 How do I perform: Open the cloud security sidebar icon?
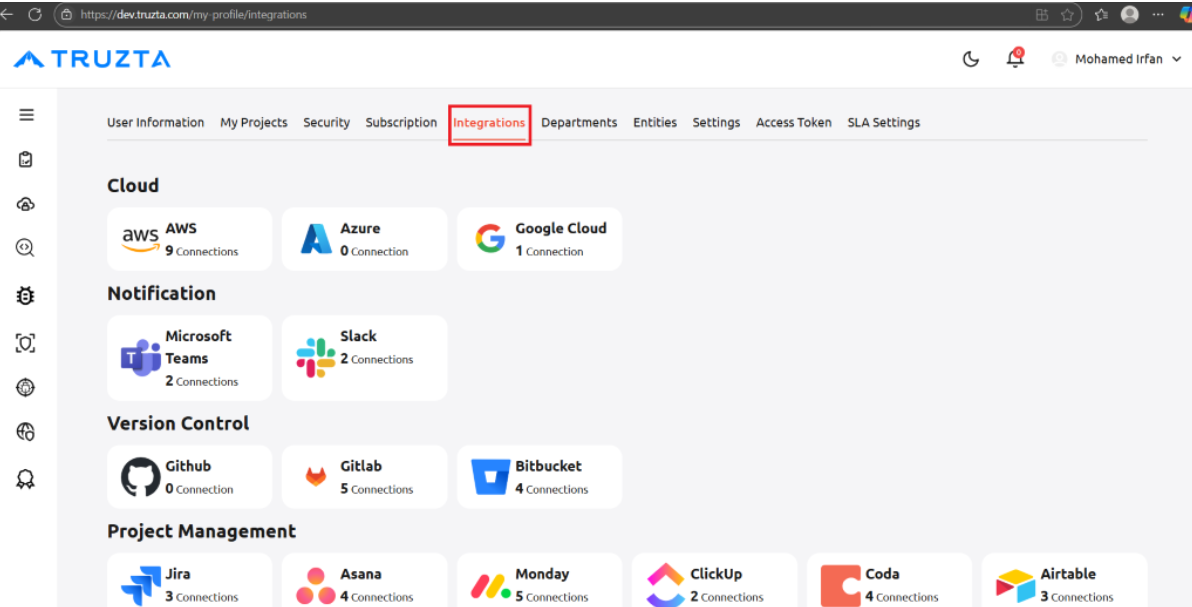pos(26,204)
